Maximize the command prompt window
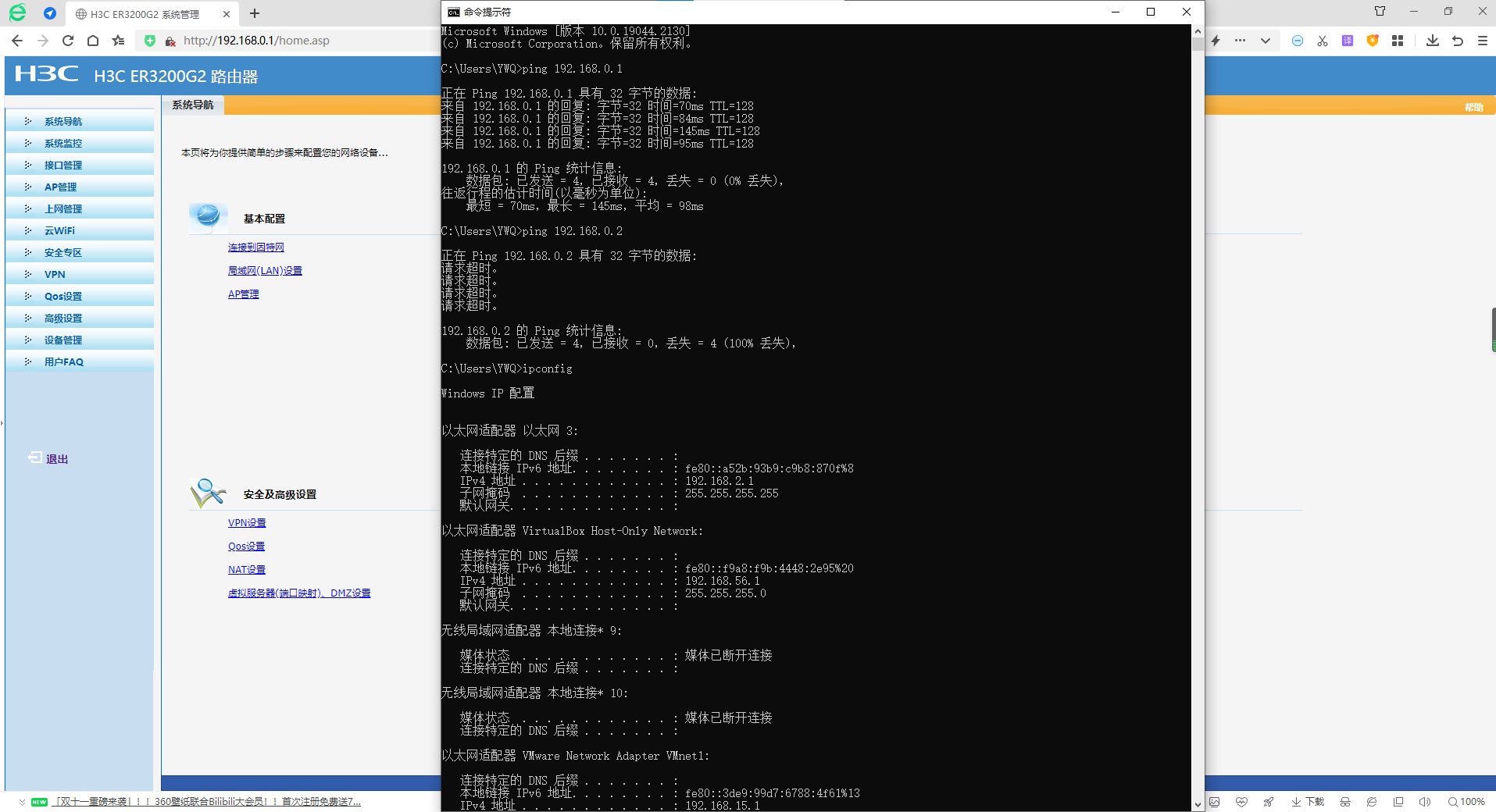The height and width of the screenshot is (812, 1496). [x=1151, y=12]
